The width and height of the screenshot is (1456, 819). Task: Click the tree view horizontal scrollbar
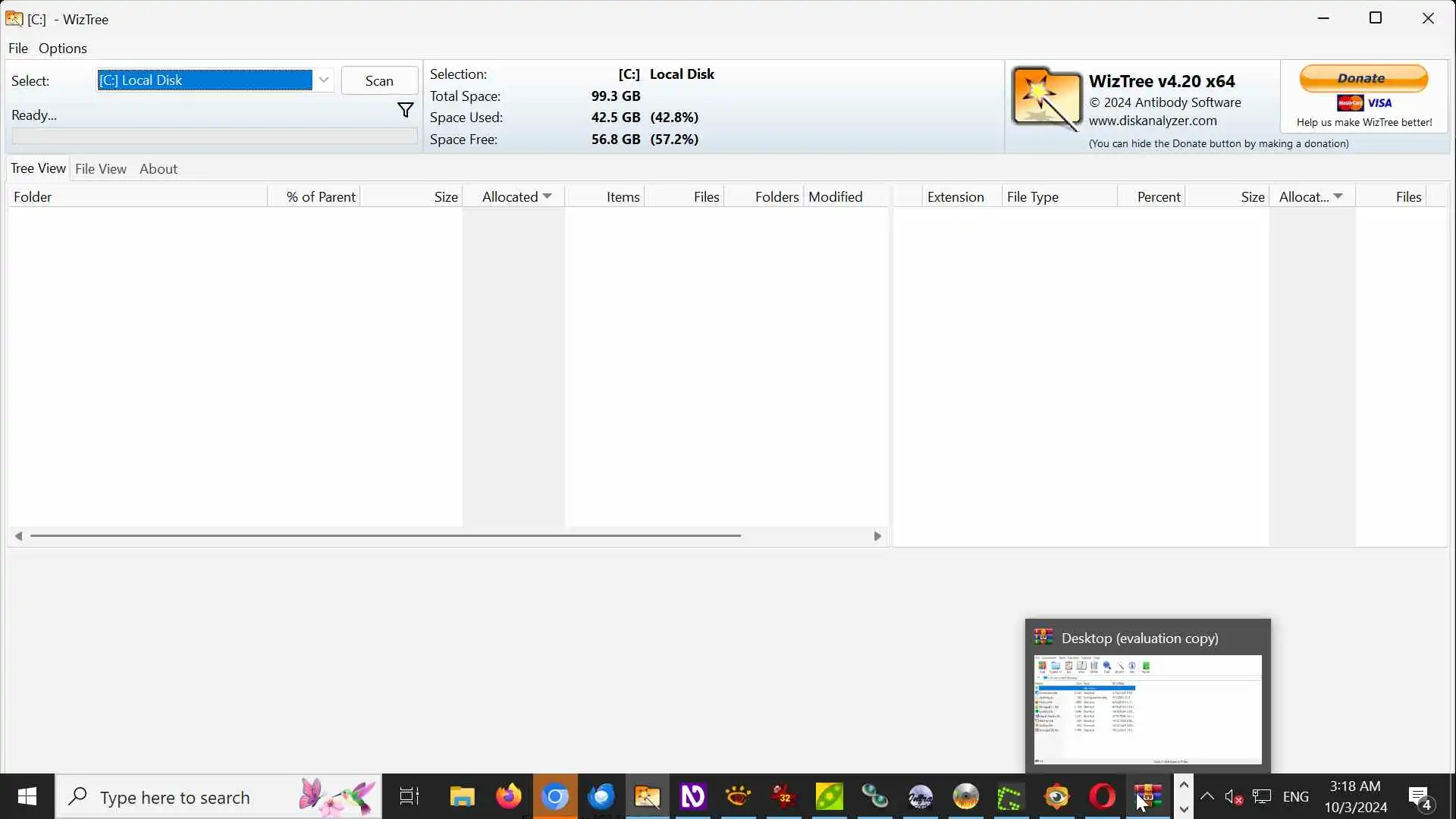(x=385, y=536)
